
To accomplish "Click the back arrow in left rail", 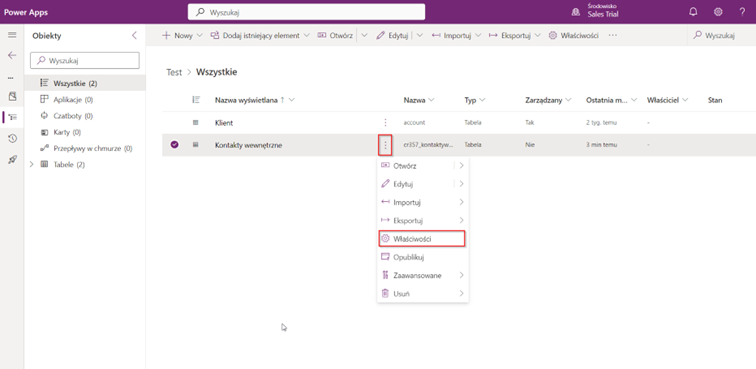I will pyautogui.click(x=12, y=55).
